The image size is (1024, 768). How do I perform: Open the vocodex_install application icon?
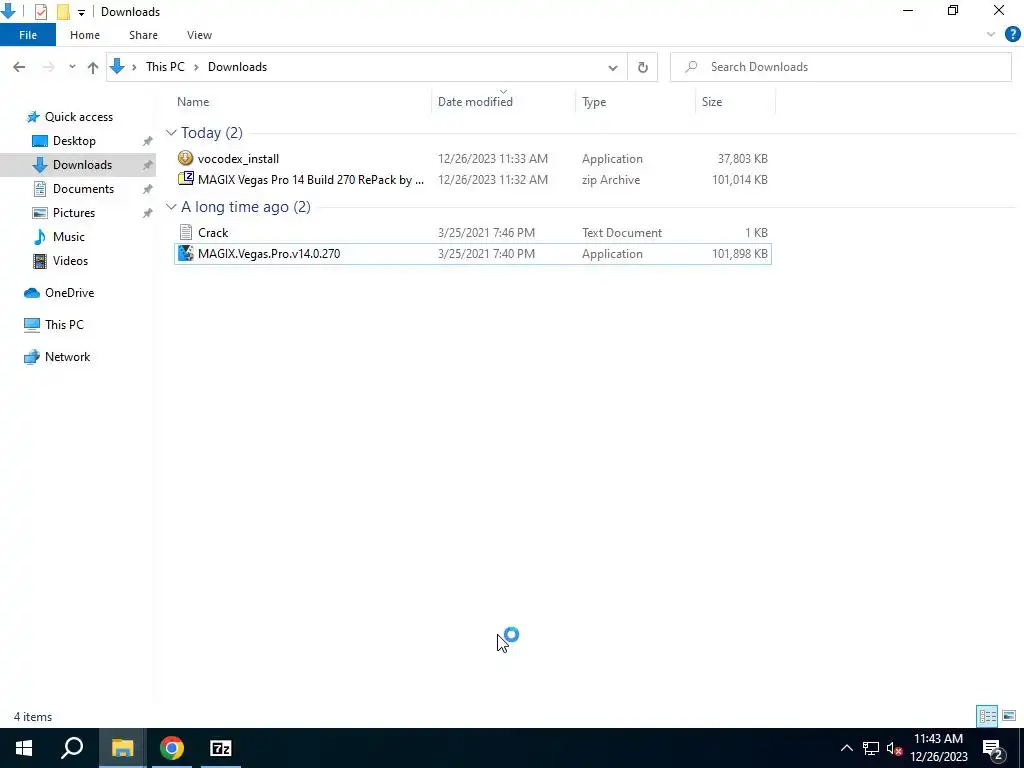click(x=185, y=158)
